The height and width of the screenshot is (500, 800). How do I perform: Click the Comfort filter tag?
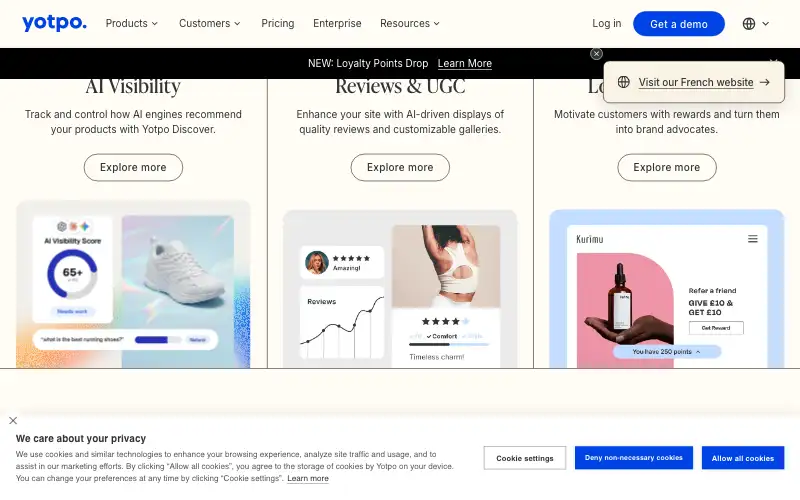[442, 336]
